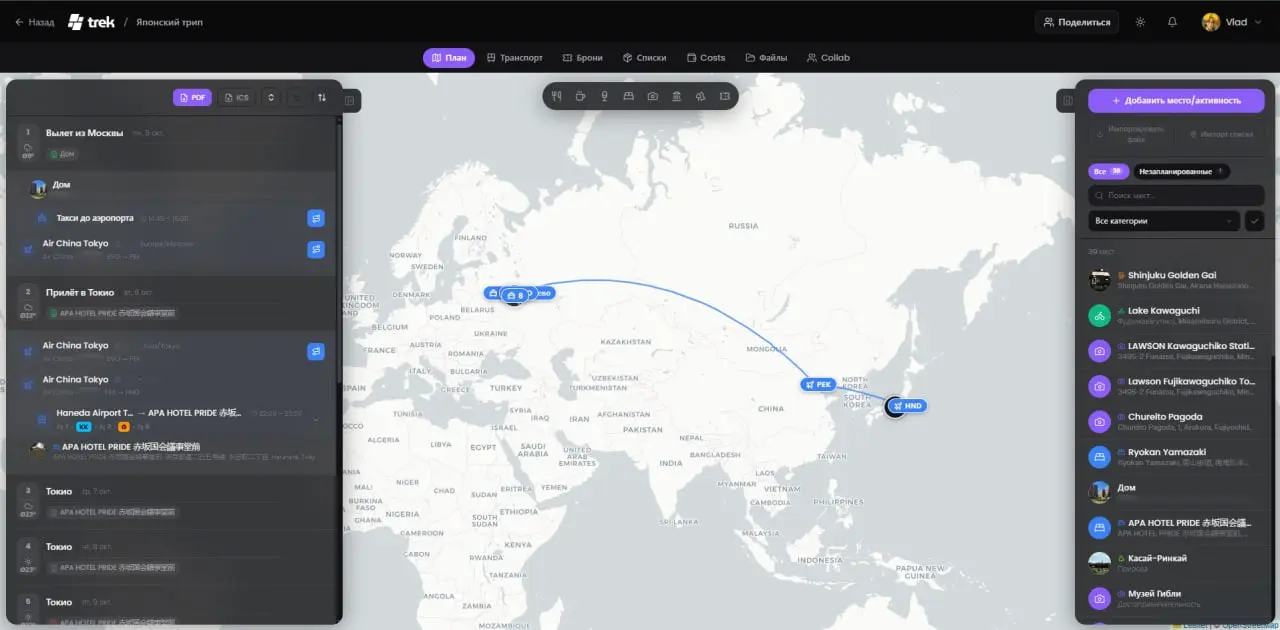Click the camera icon for Chureito Pagoda
Image resolution: width=1280 pixels, height=630 pixels.
click(x=1100, y=422)
